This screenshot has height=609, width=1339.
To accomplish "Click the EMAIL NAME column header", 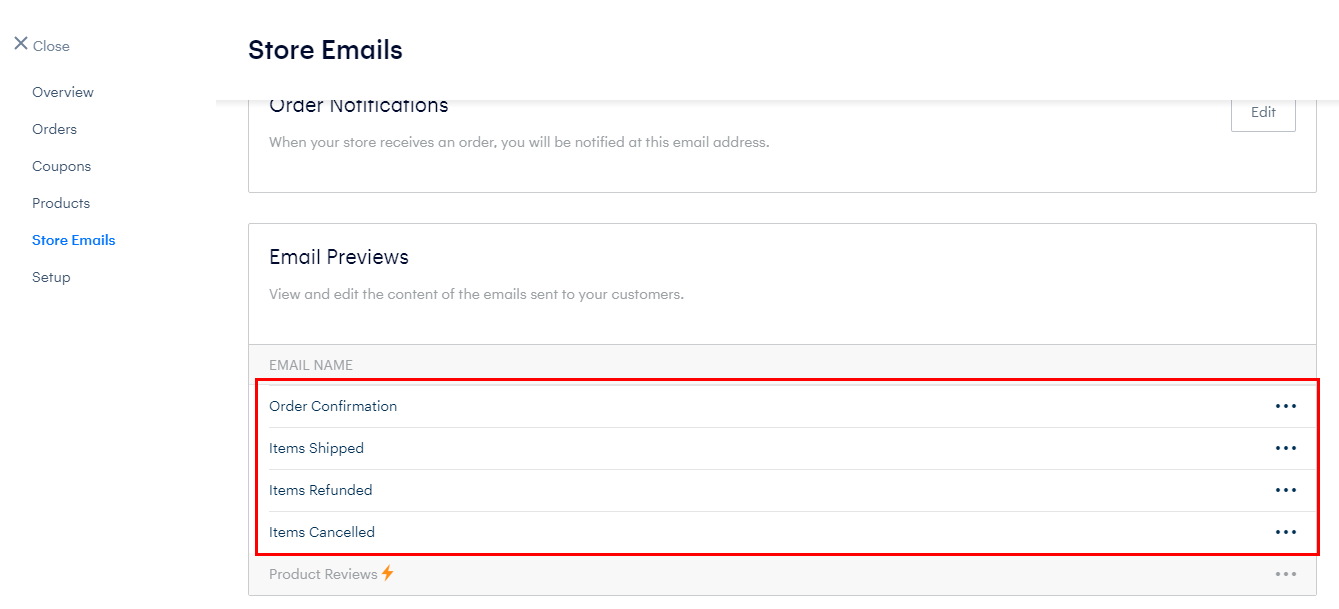I will (311, 365).
